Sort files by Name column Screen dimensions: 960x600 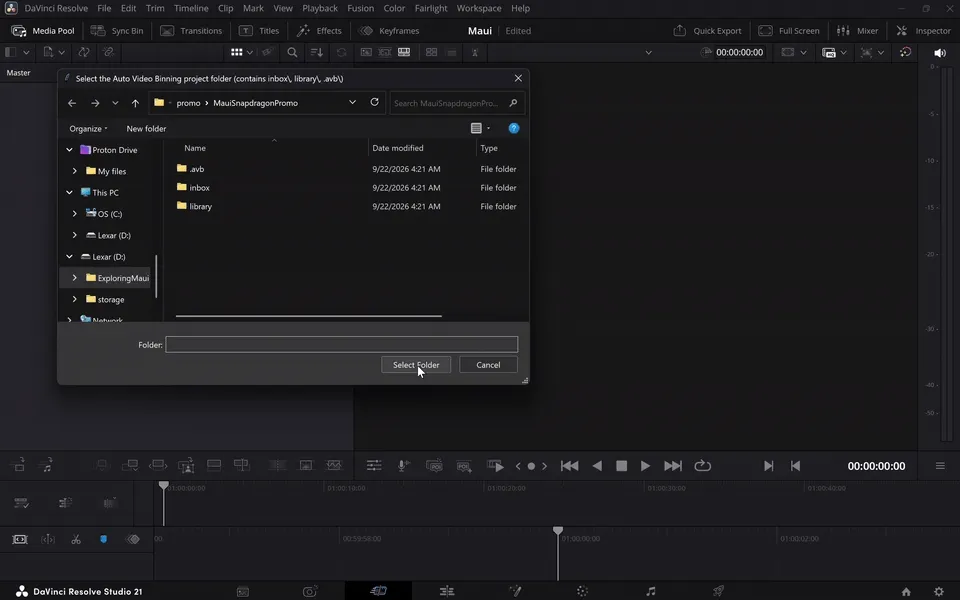195,148
